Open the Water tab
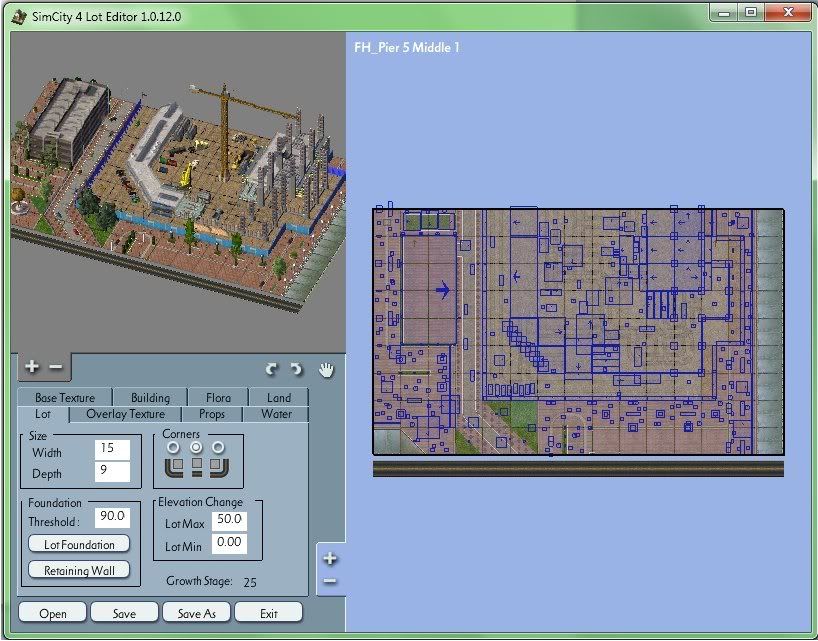Viewport: 818px width, 641px height. [276, 414]
